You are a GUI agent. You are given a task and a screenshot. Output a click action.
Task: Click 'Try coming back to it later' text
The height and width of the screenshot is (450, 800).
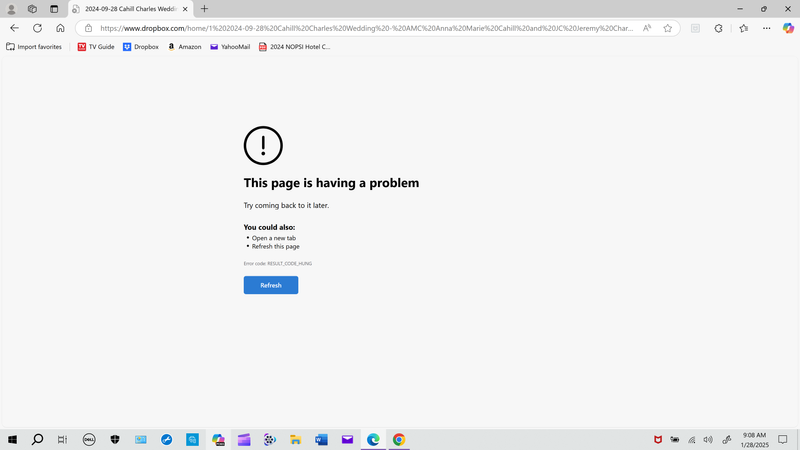click(286, 205)
